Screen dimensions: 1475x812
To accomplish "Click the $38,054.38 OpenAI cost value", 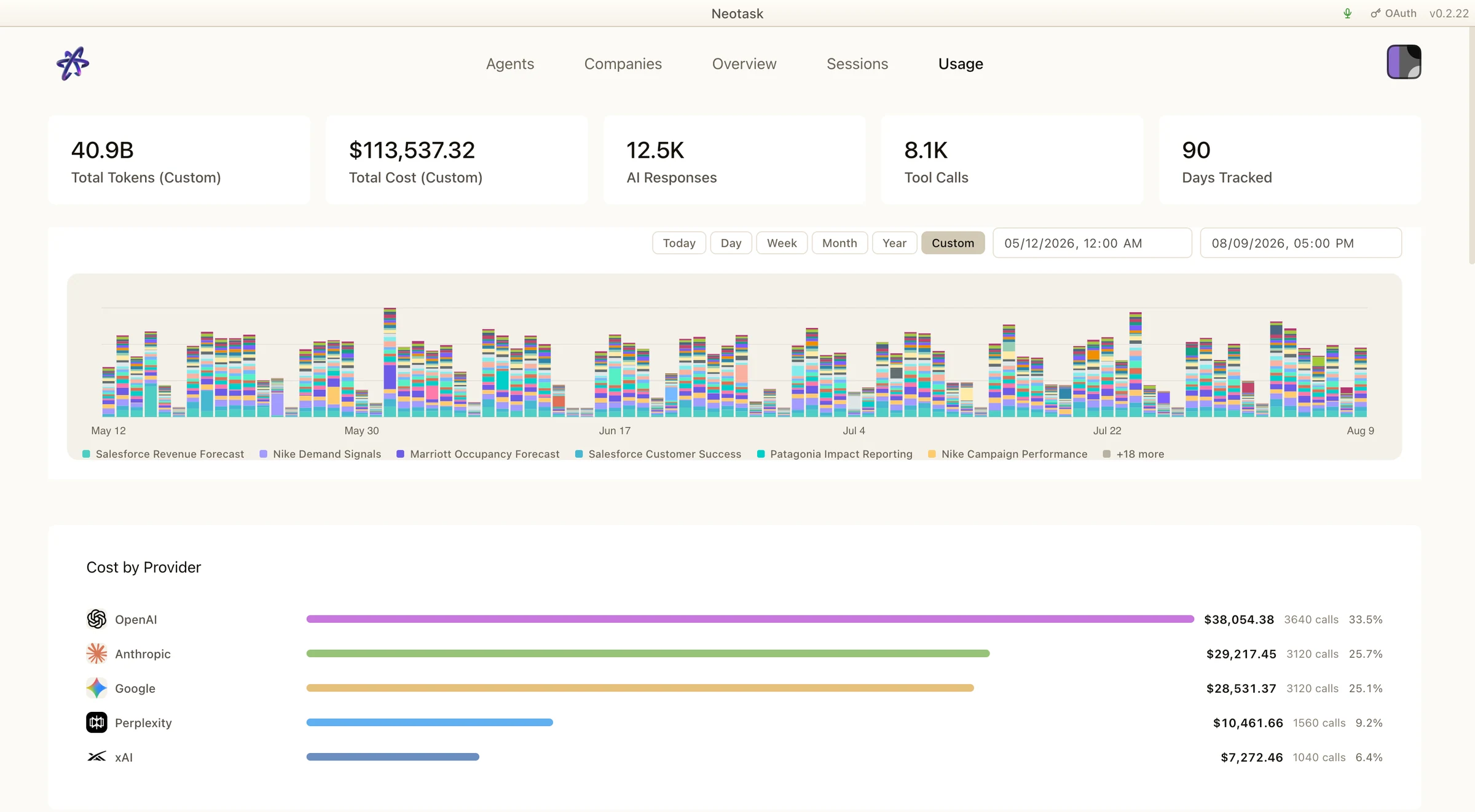I will pos(1238,619).
